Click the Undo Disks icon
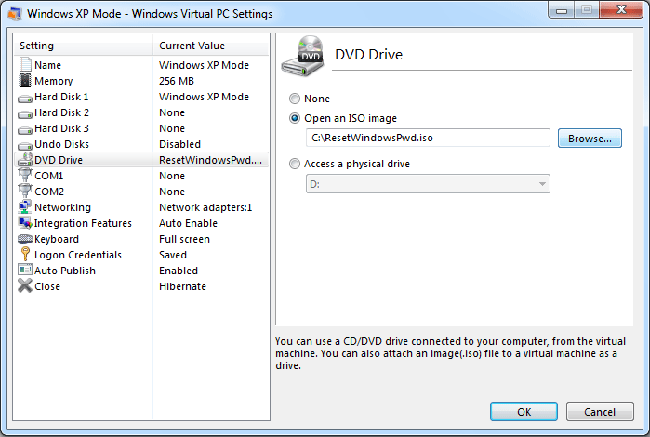Screen dimensions: 650x437 pos(26,144)
